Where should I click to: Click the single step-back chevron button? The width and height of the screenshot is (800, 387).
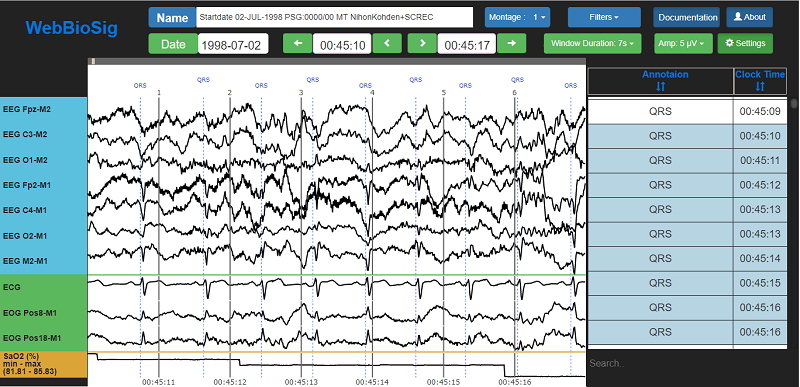387,43
